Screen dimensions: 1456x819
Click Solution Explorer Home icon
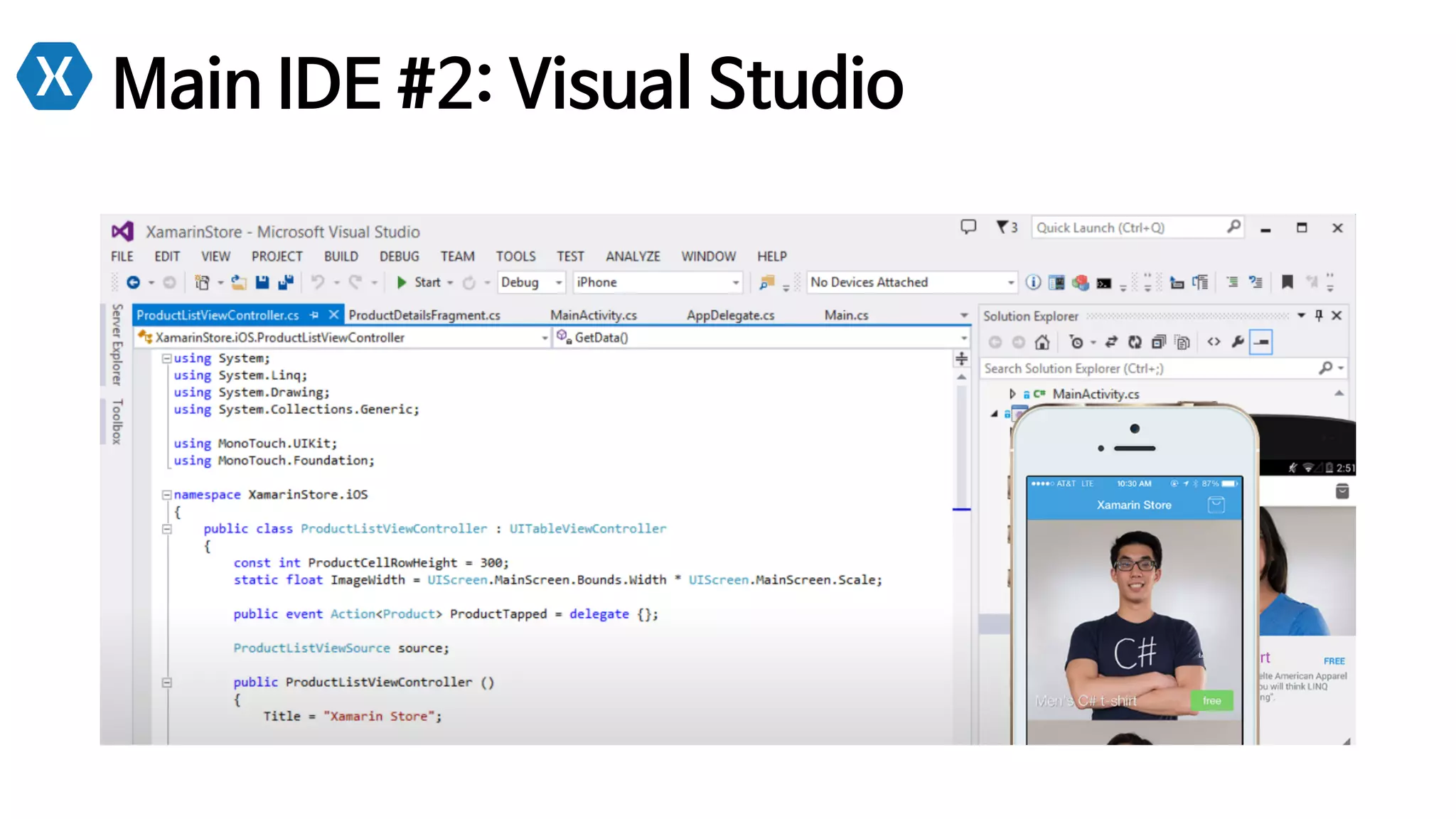pos(1042,342)
